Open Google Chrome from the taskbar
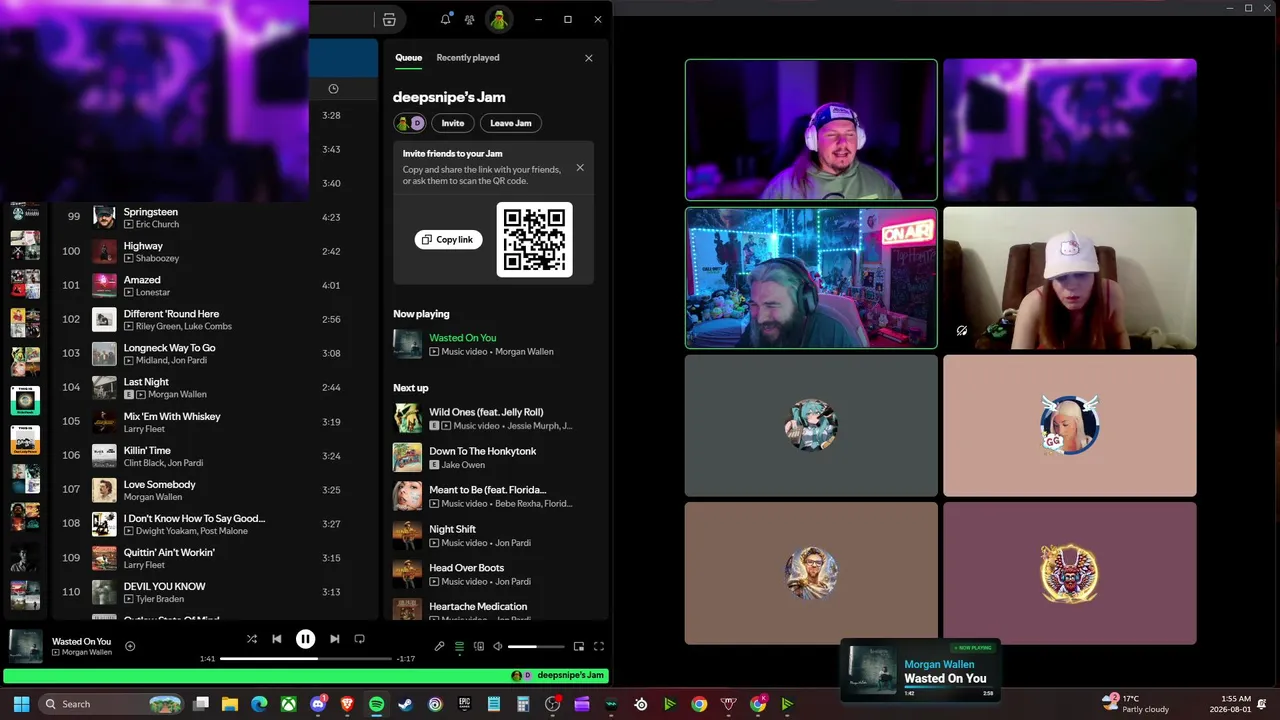 coord(699,704)
